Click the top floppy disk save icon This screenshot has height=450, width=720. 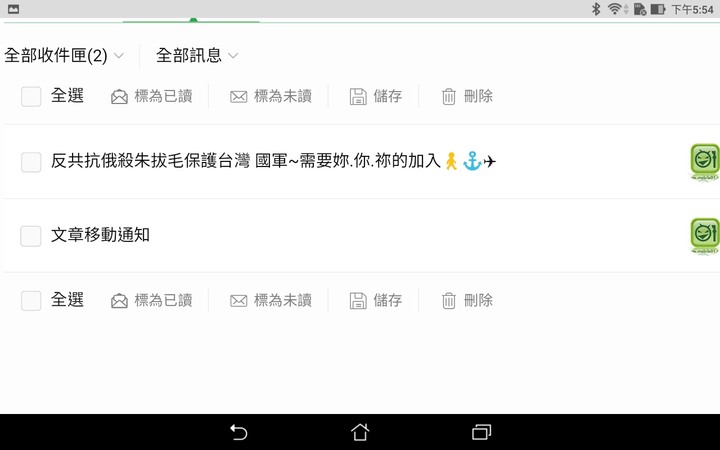point(358,97)
